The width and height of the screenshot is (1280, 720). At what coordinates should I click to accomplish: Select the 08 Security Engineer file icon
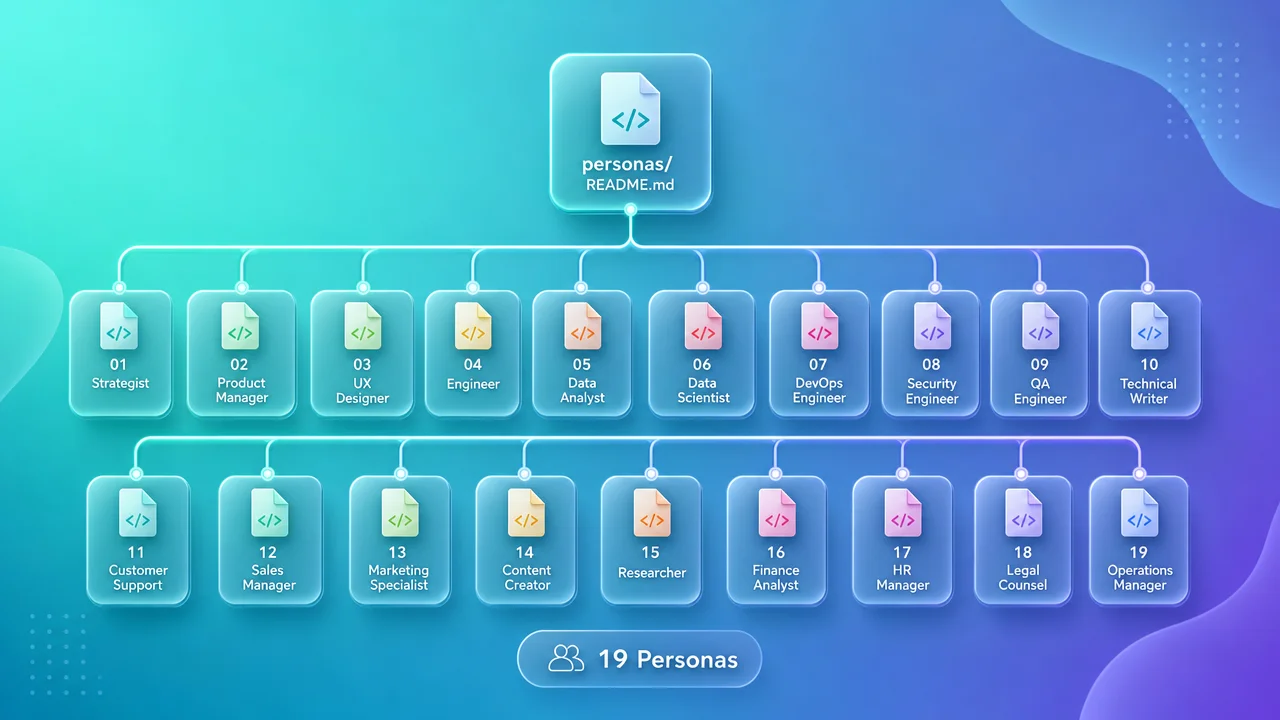(x=932, y=326)
